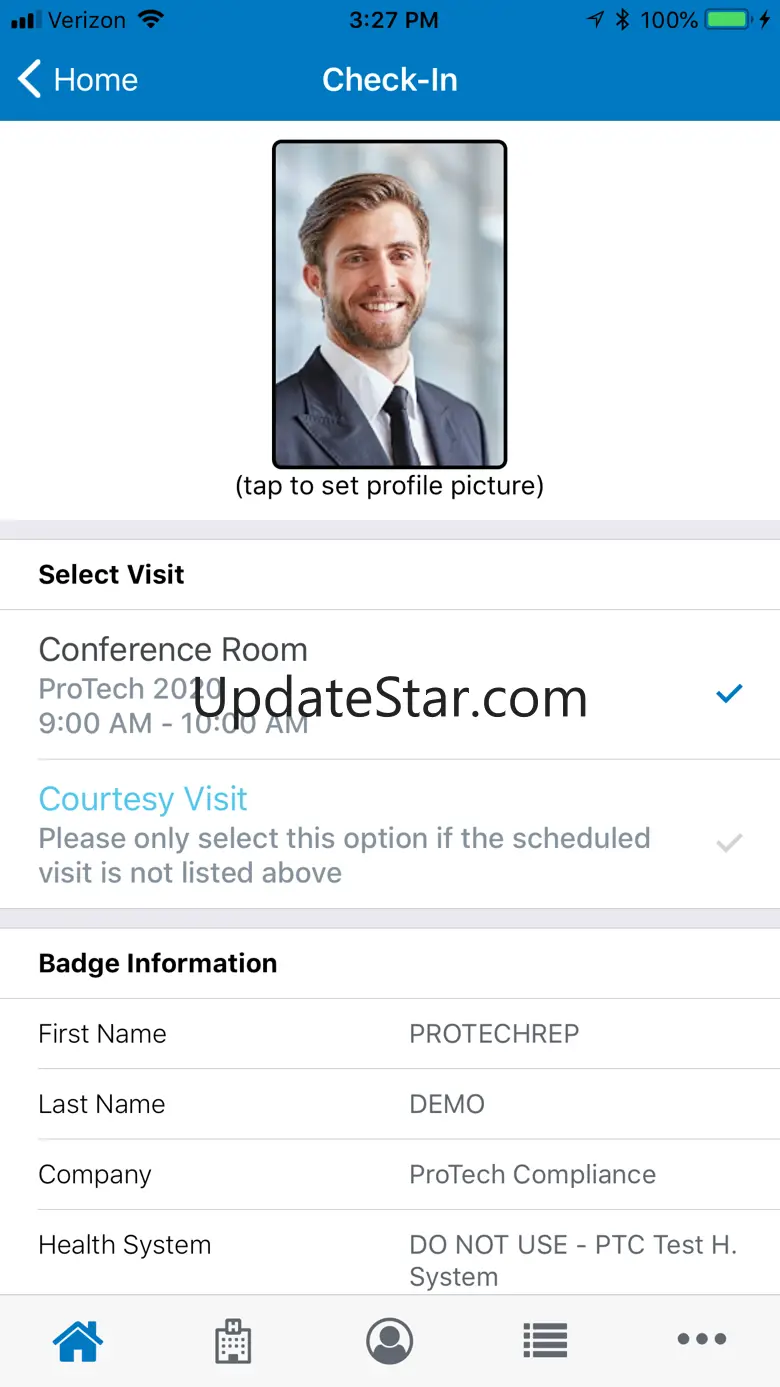Open the More options dots icon

pos(702,1340)
